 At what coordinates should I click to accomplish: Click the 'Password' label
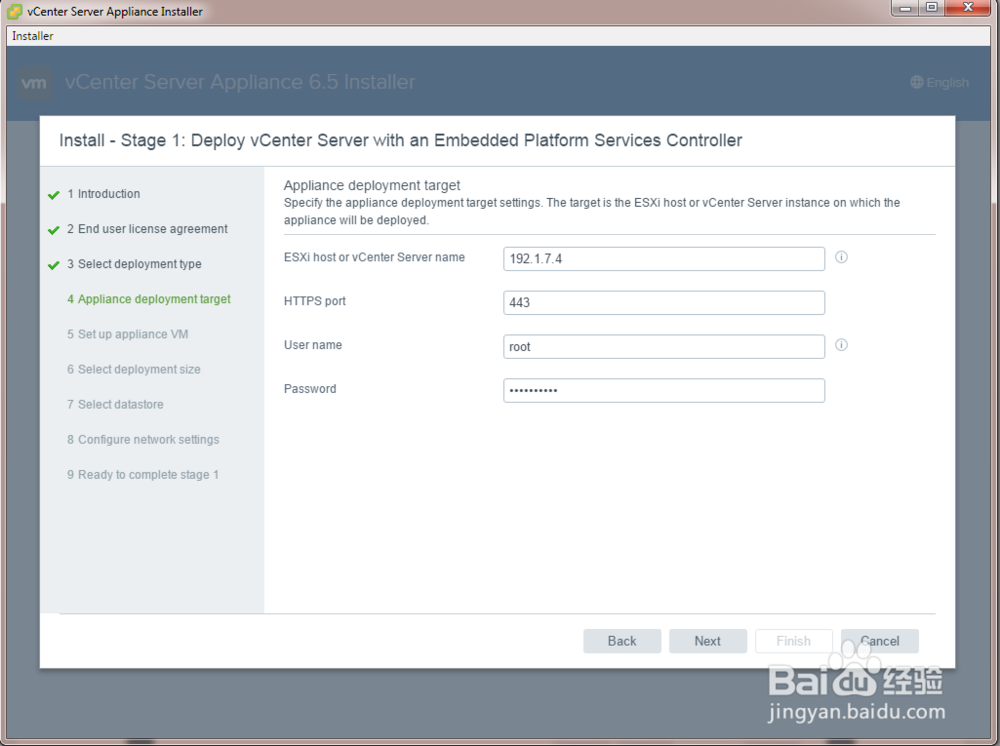click(x=310, y=389)
